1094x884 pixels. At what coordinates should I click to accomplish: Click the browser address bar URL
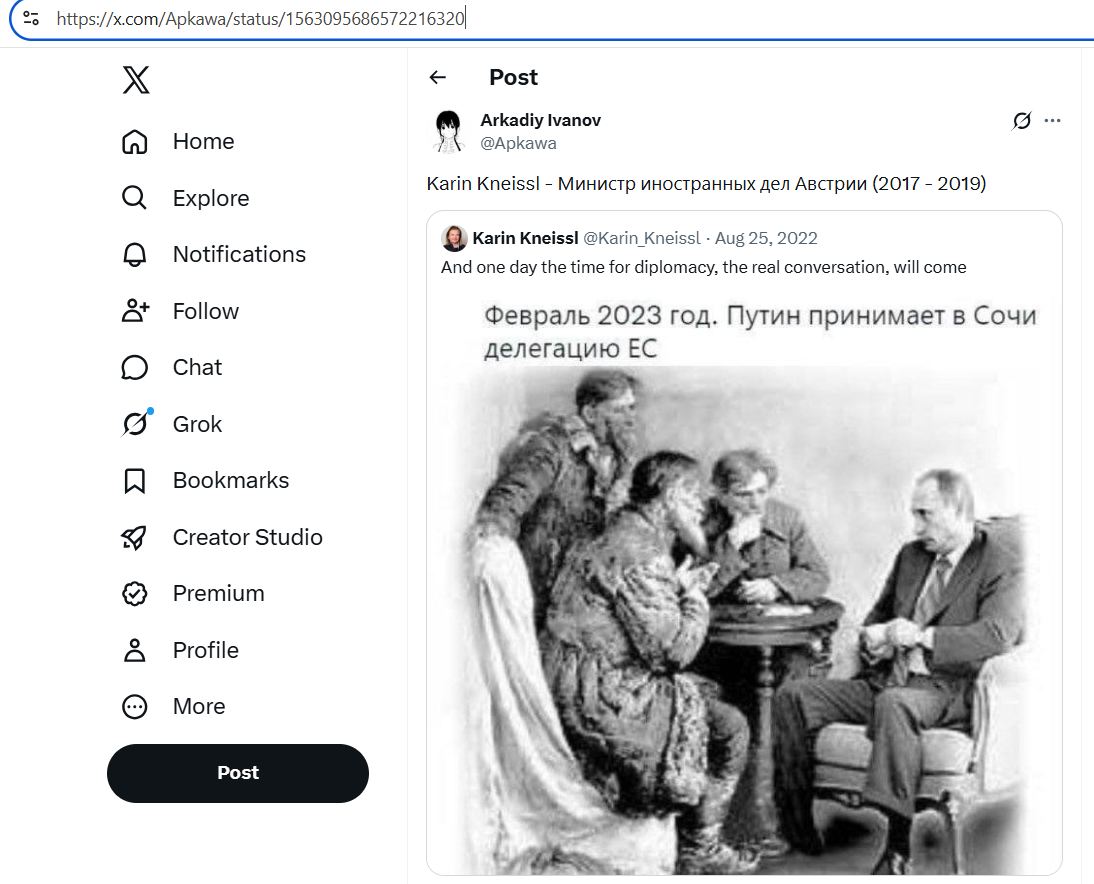(261, 19)
